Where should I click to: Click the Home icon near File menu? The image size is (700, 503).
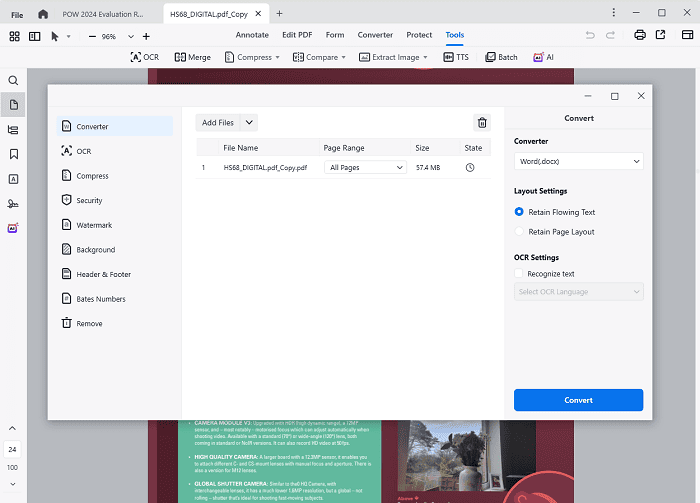(43, 14)
